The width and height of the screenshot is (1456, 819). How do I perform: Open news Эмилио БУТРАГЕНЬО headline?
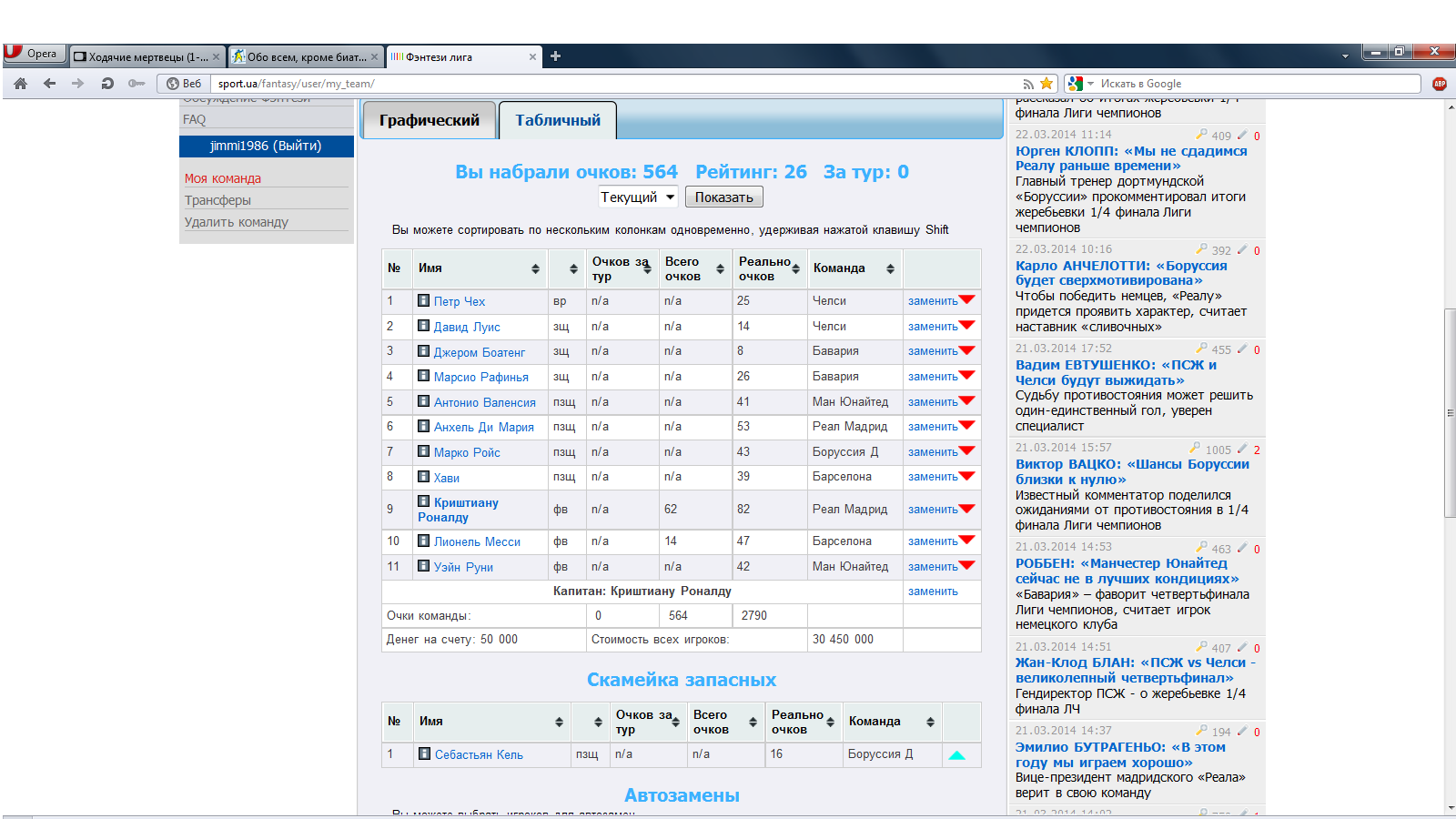pos(1120,754)
